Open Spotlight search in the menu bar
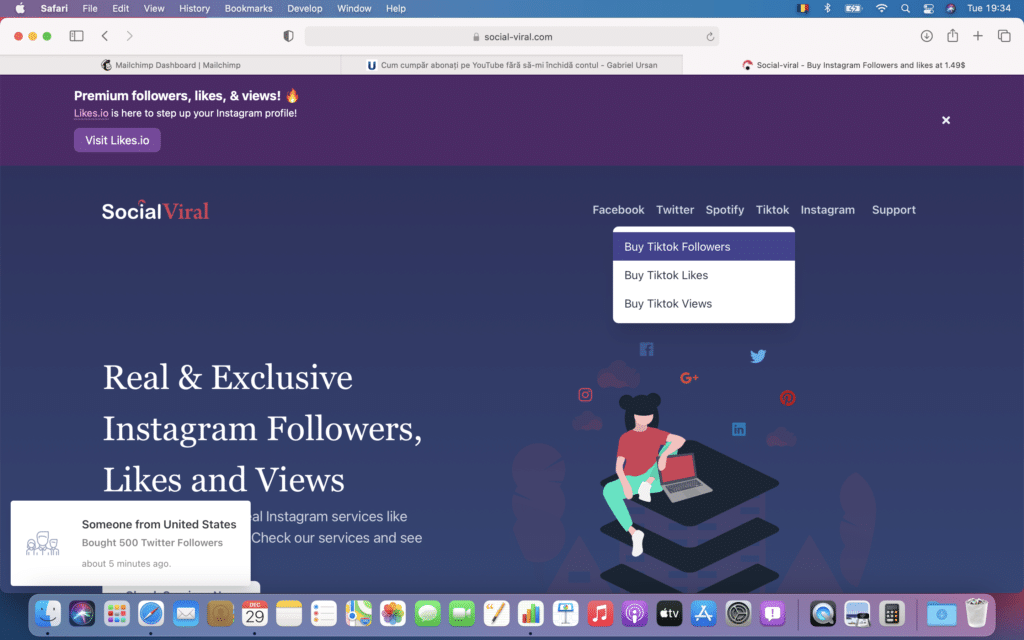 coord(905,8)
